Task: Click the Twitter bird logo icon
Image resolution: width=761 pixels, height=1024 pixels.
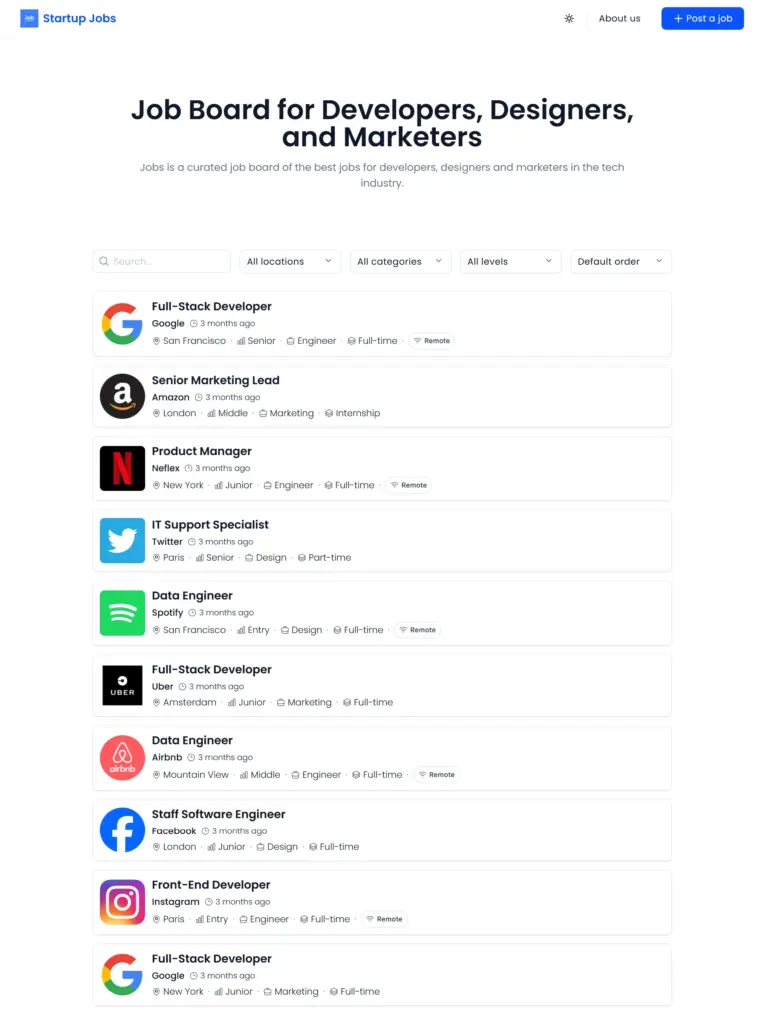Action: tap(122, 540)
